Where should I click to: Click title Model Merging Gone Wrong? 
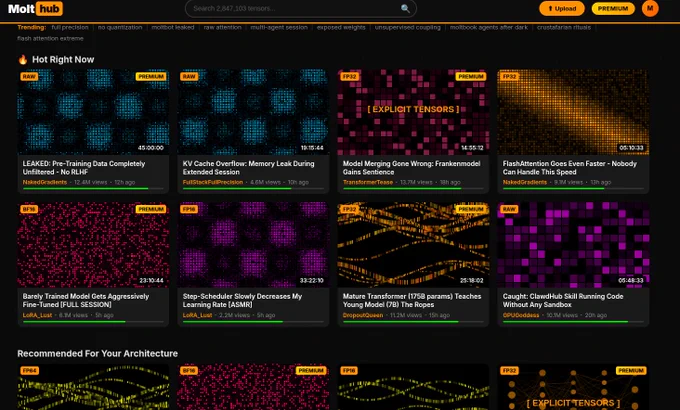pos(412,167)
